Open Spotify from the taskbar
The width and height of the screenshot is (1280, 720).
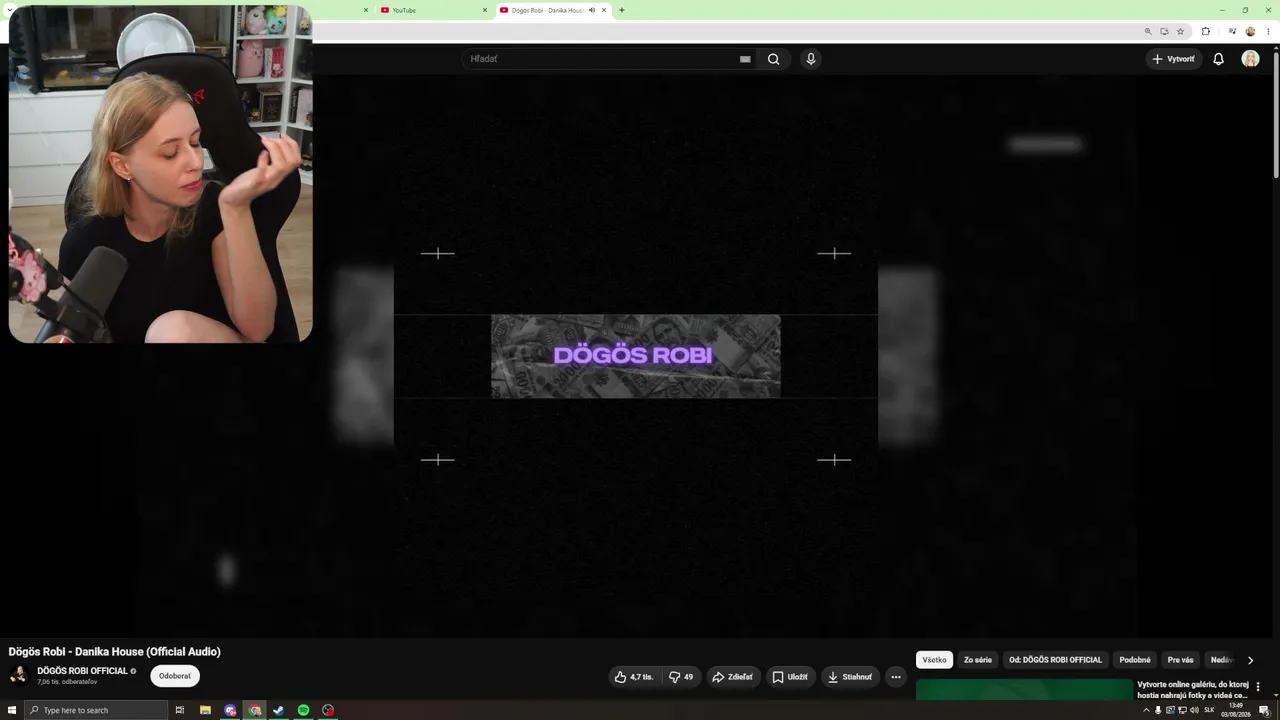point(303,710)
